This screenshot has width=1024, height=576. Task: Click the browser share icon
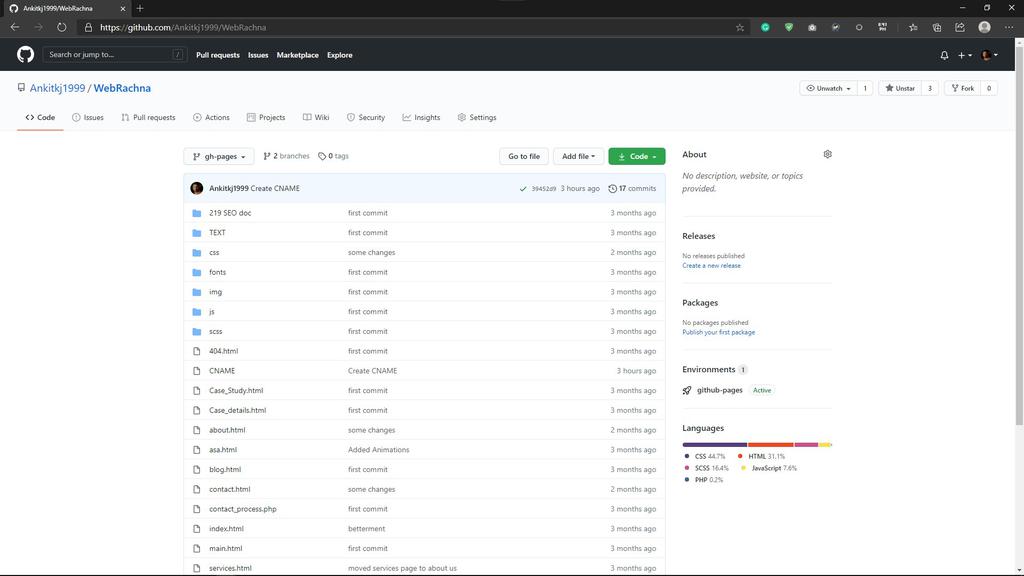(960, 27)
